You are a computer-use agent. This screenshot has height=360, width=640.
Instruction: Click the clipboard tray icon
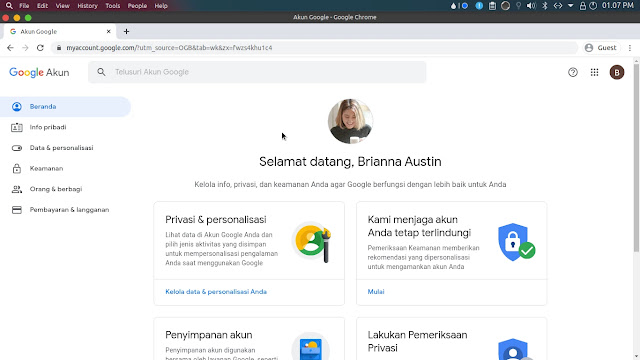(492, 6)
